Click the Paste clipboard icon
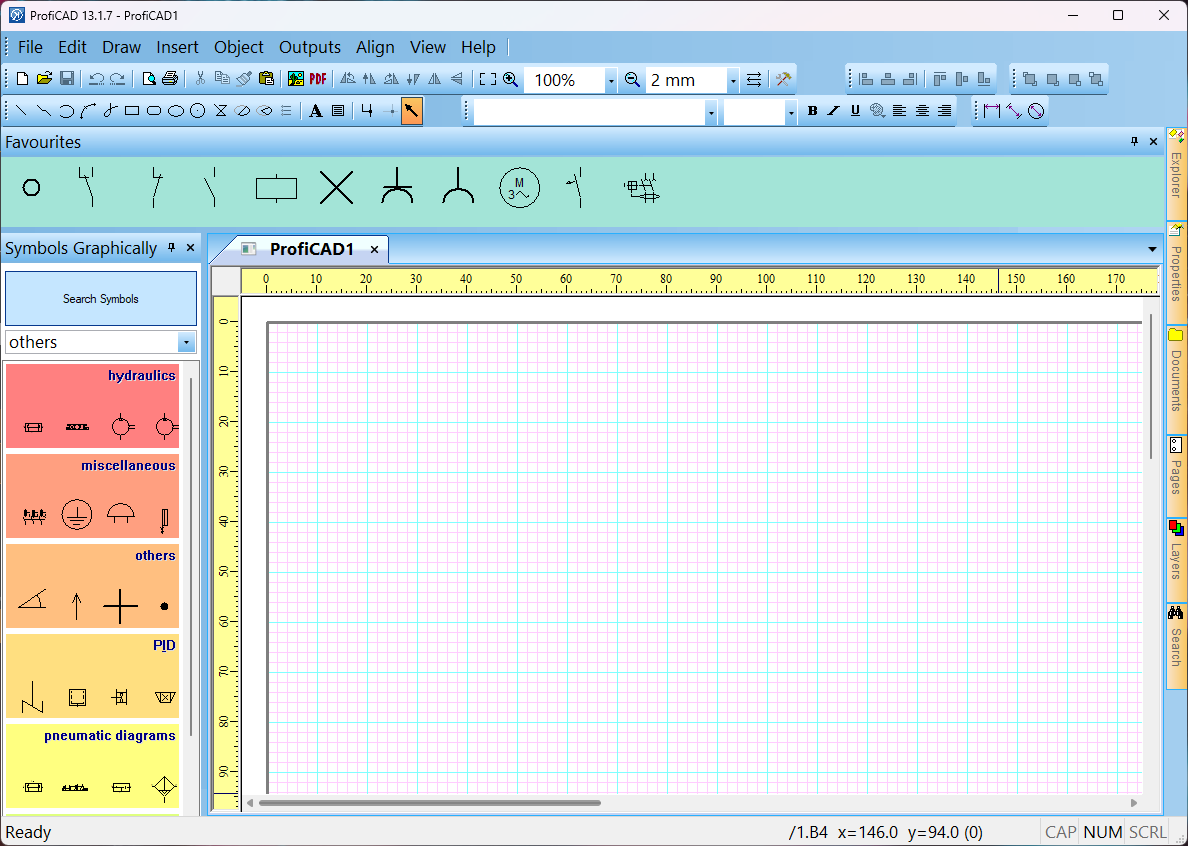Viewport: 1188px width, 846px height. [x=266, y=79]
